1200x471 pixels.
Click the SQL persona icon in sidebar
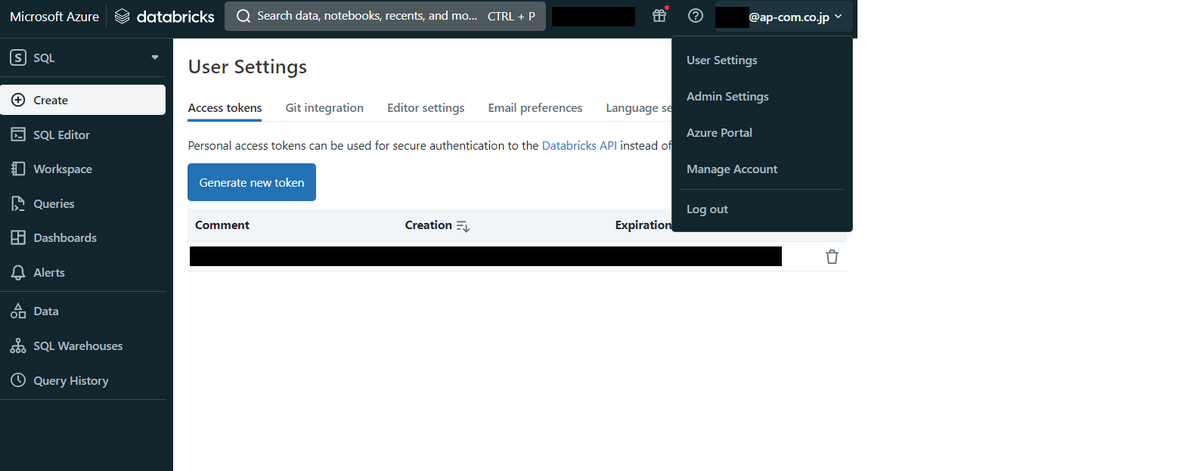click(18, 58)
